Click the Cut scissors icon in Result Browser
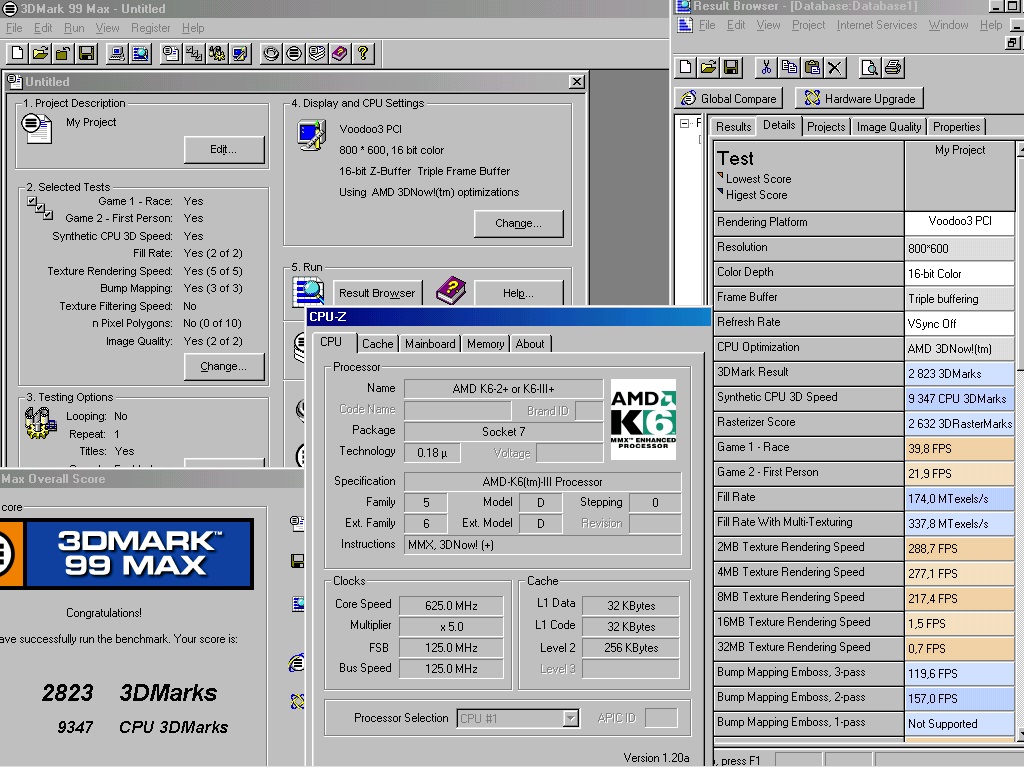 (x=766, y=67)
